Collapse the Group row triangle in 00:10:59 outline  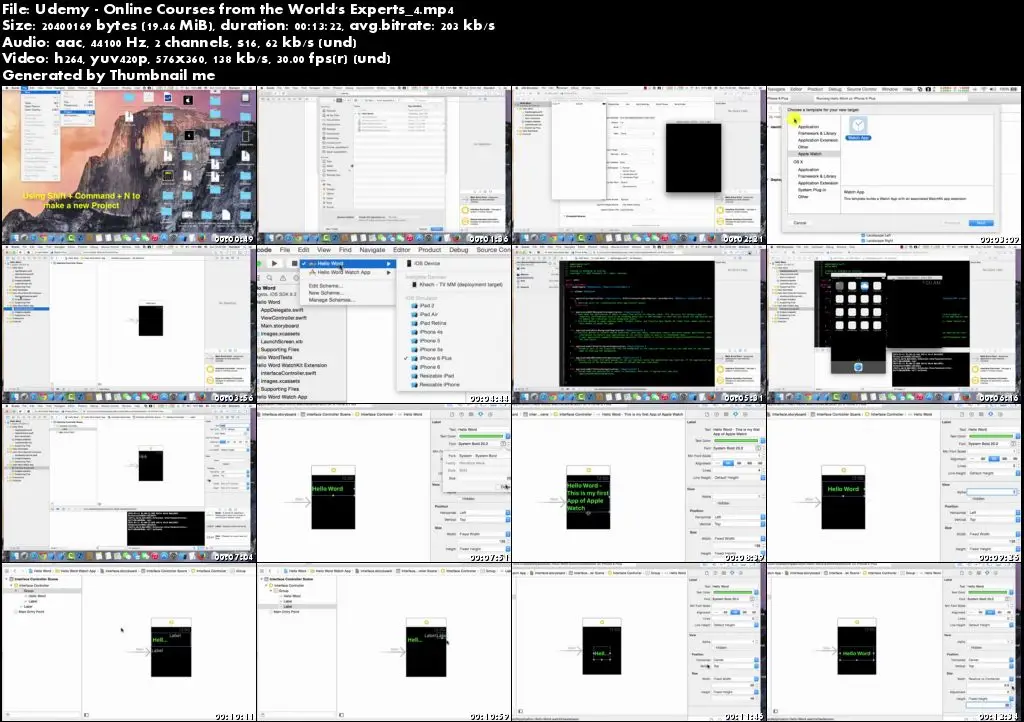pos(270,590)
